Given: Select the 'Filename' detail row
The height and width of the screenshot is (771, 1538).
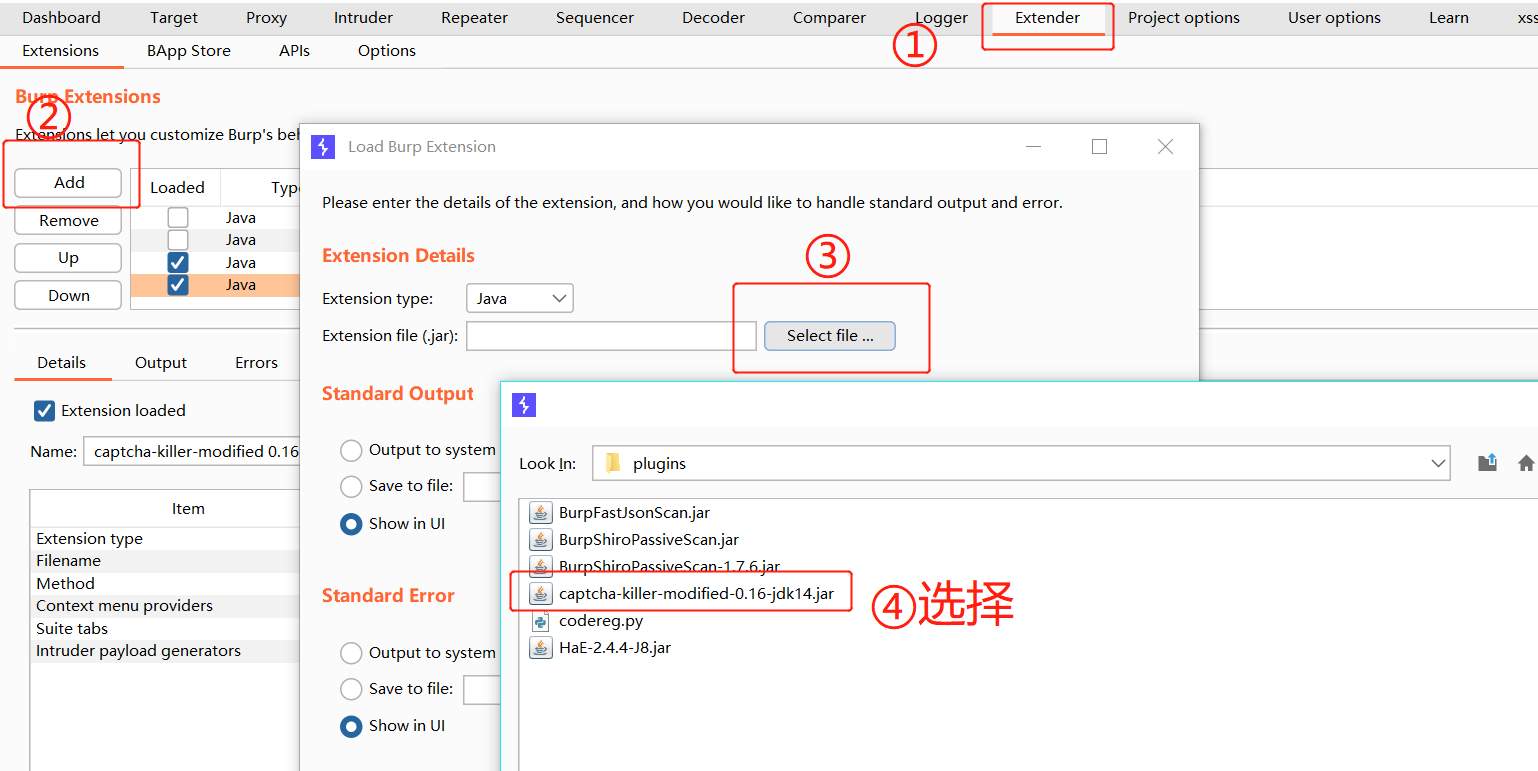Looking at the screenshot, I should pyautogui.click(x=165, y=561).
